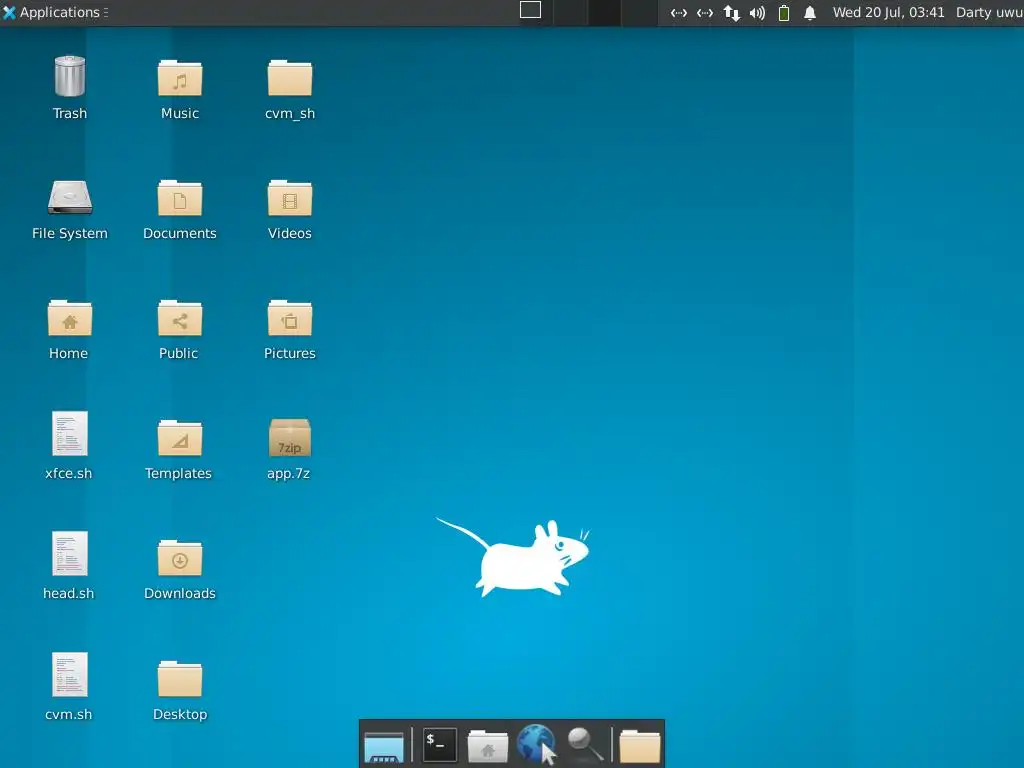Screen dimensions: 1024x768
Task: Select the Public folder icon
Action: pyautogui.click(x=180, y=318)
